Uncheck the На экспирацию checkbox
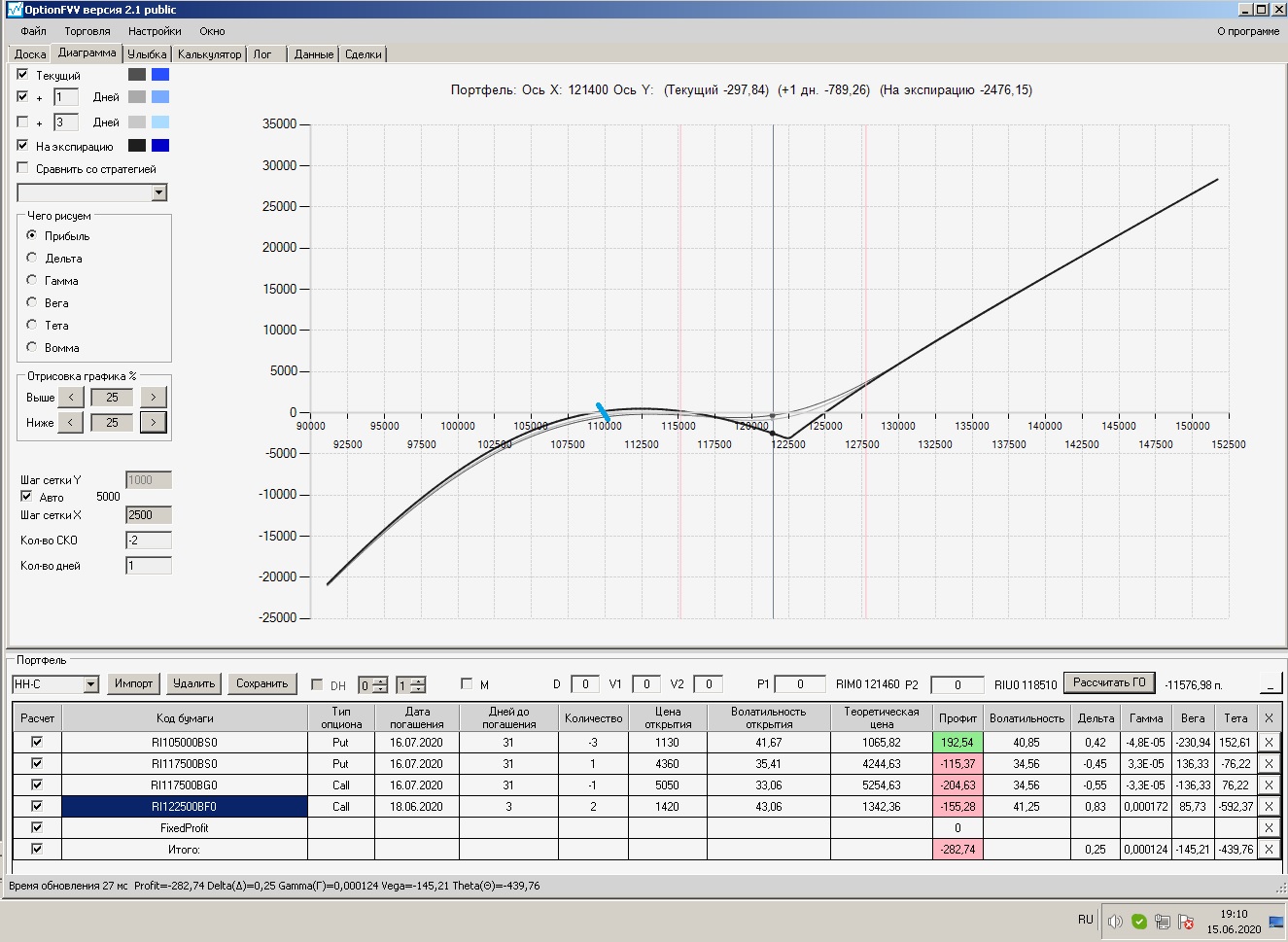 click(22, 145)
